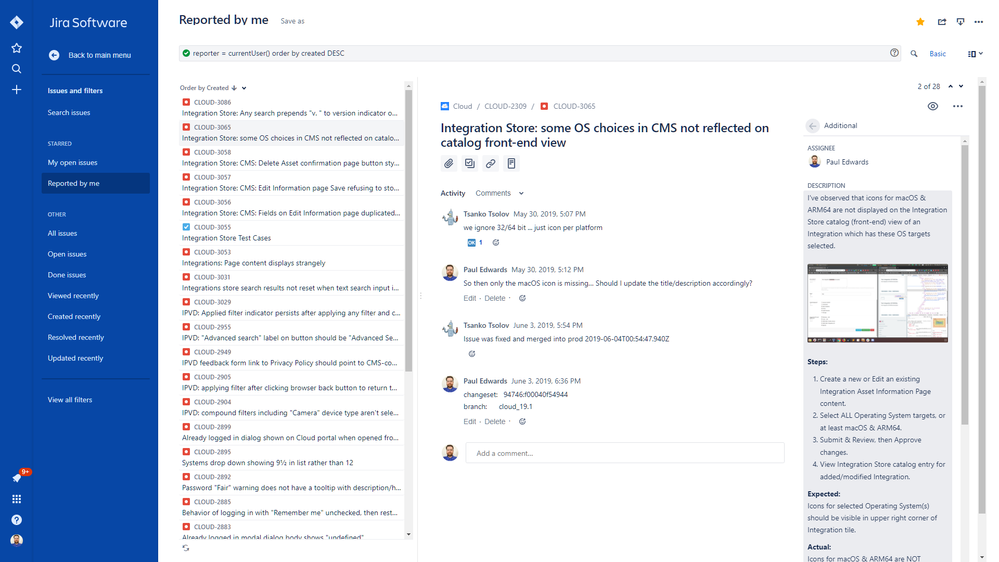
Task: Click the Cloud project breadcrumb
Action: [456, 106]
